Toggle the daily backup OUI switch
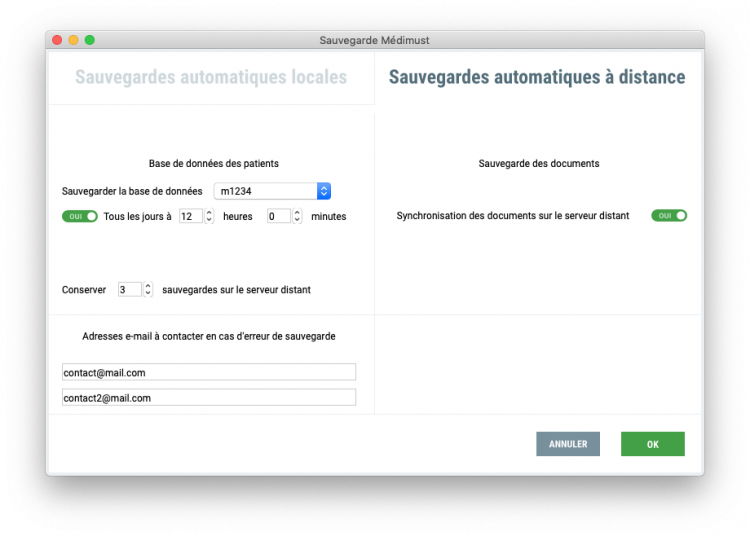This screenshot has width=750, height=536. [80, 217]
